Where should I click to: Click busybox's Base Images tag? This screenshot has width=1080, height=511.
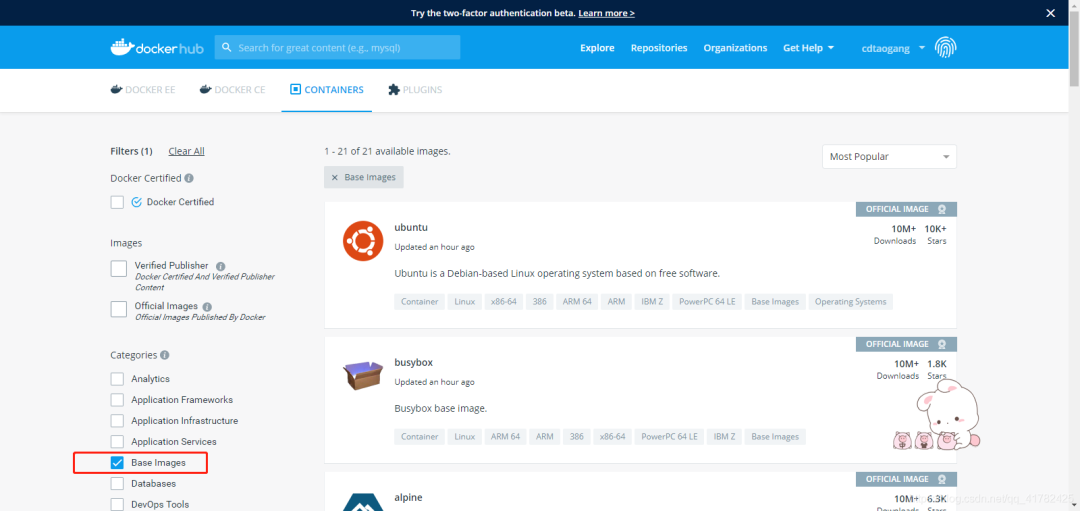click(775, 437)
